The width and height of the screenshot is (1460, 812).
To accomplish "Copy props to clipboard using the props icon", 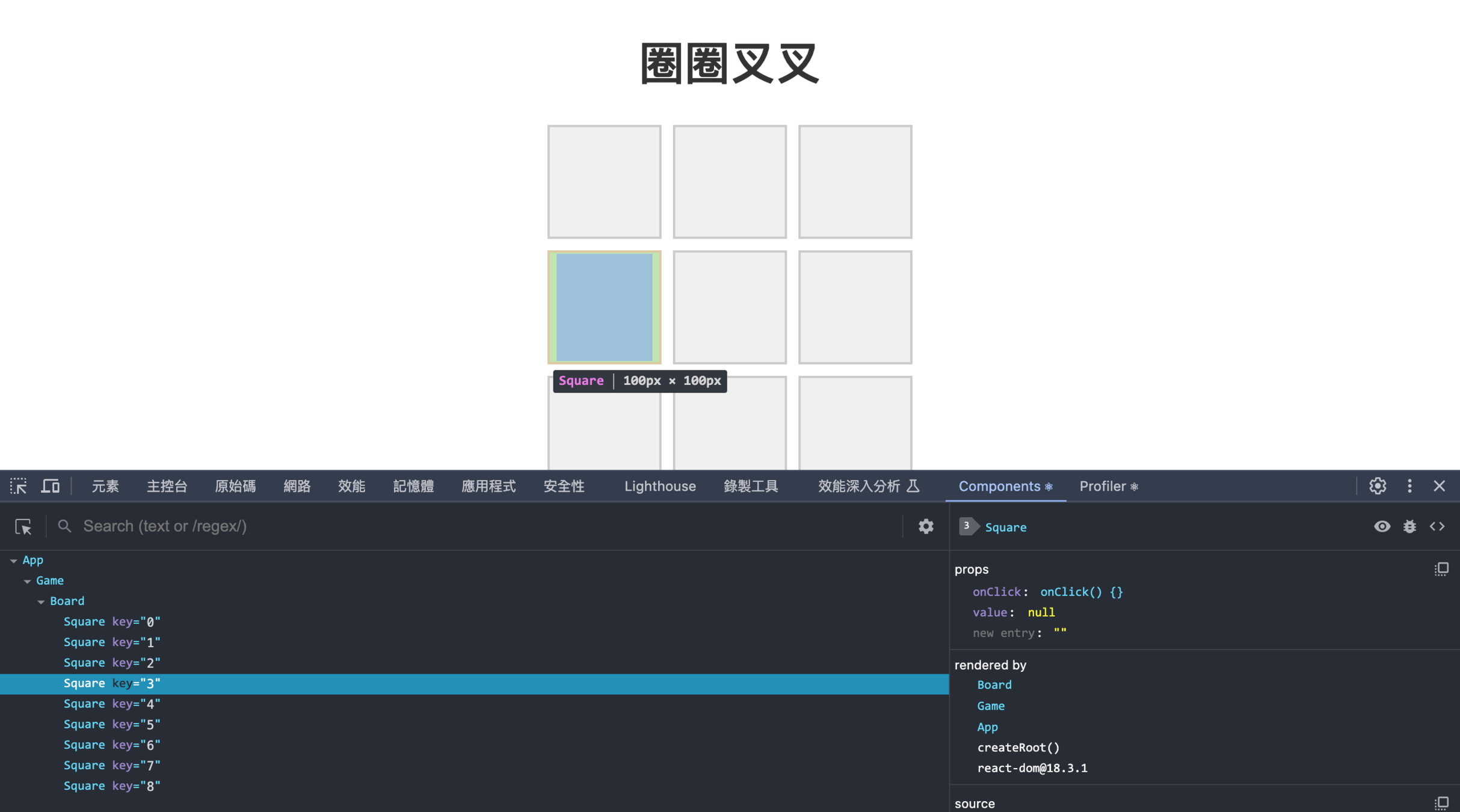I will pyautogui.click(x=1441, y=569).
